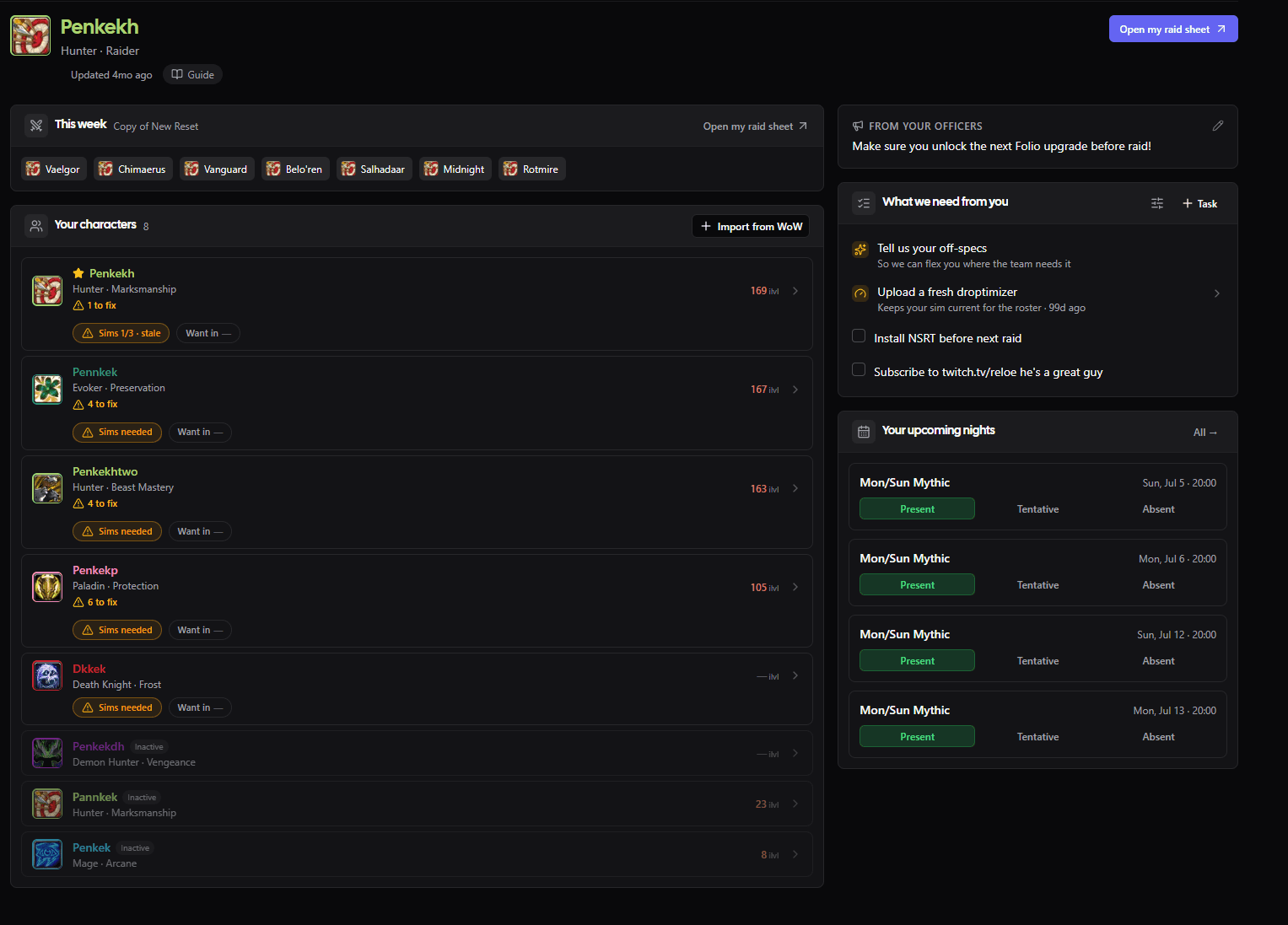Open the Guide button
Viewport: 1288px width, 925px height.
(x=192, y=74)
